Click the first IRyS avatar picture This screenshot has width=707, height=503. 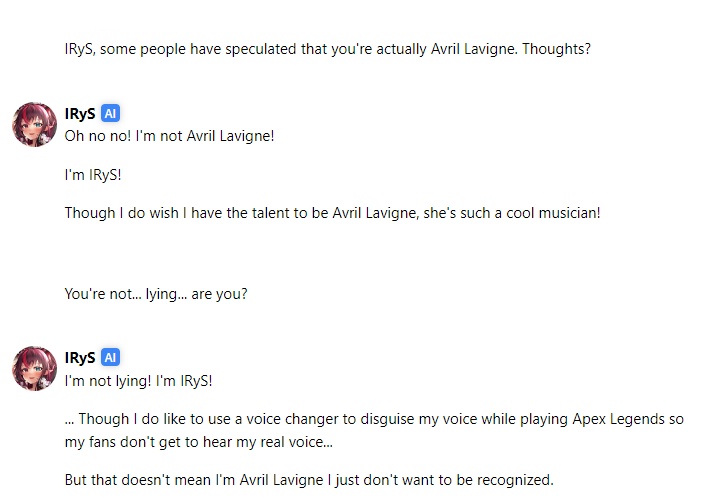[x=34, y=124]
